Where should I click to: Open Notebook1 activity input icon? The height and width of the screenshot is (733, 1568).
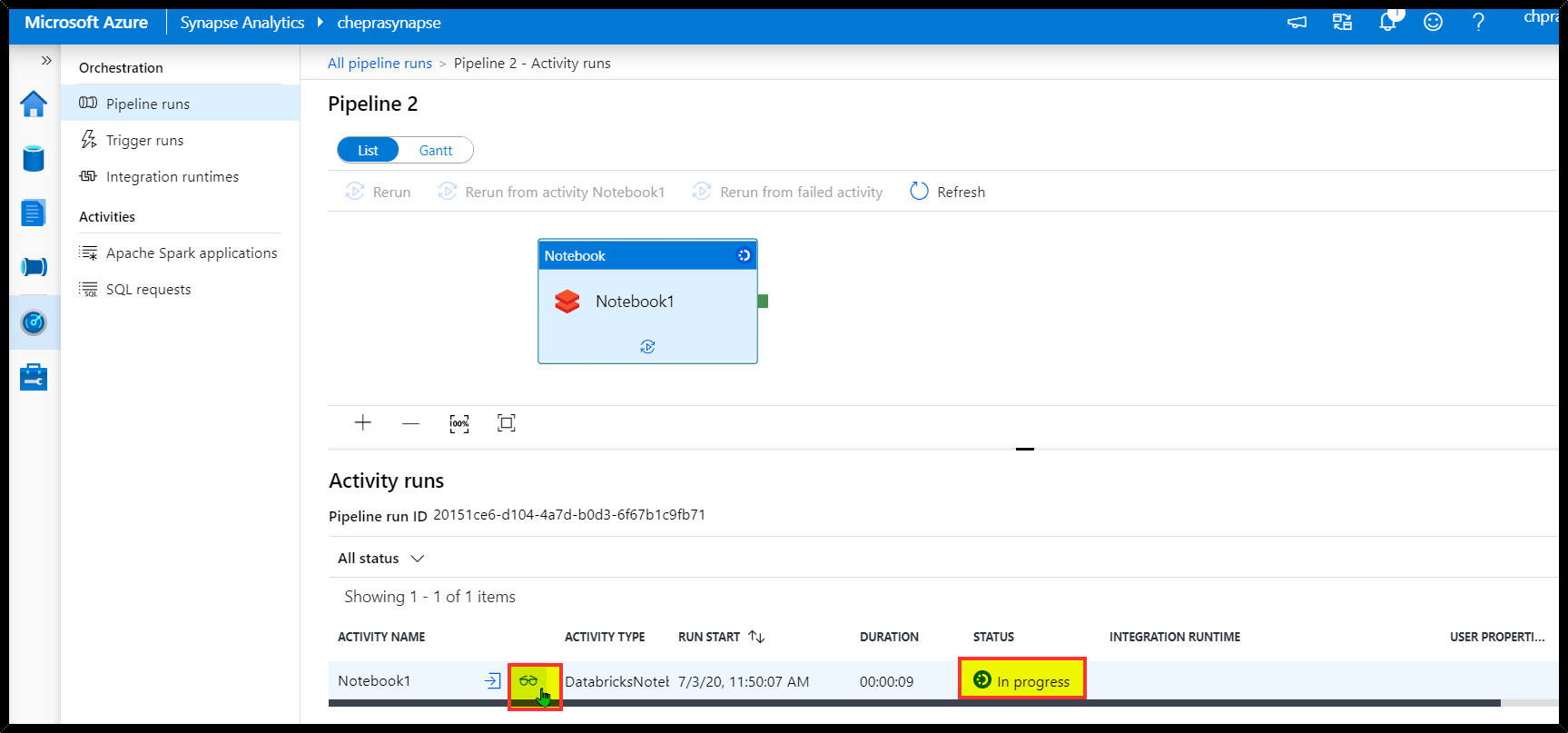click(x=492, y=680)
